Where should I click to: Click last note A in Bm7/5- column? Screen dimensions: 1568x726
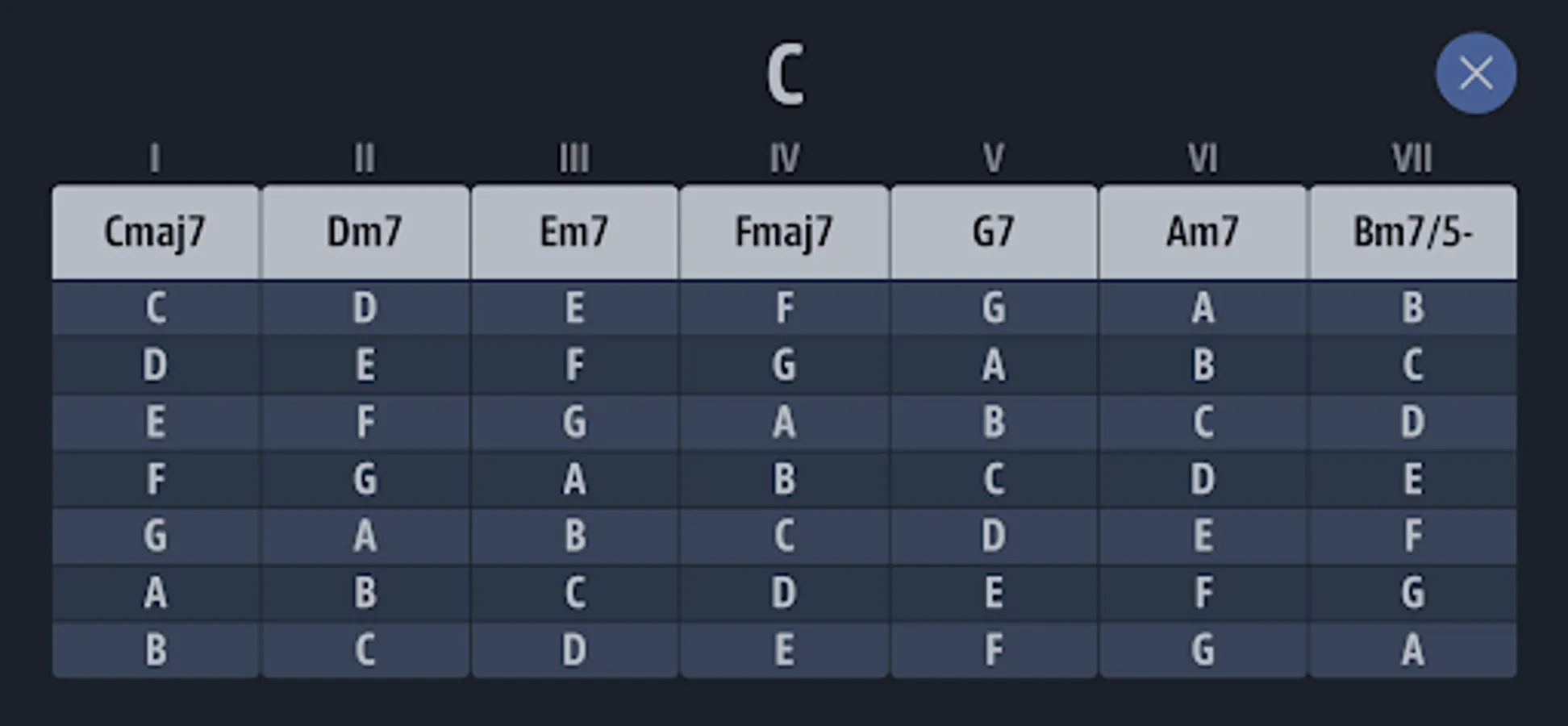(1412, 650)
